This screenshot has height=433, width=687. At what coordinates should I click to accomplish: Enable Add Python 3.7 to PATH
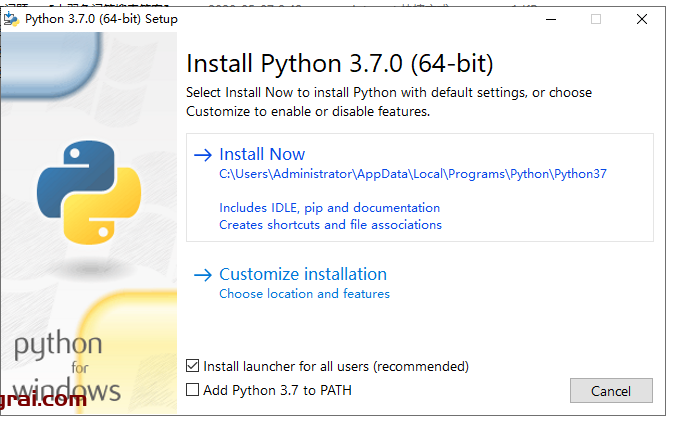(x=192, y=389)
